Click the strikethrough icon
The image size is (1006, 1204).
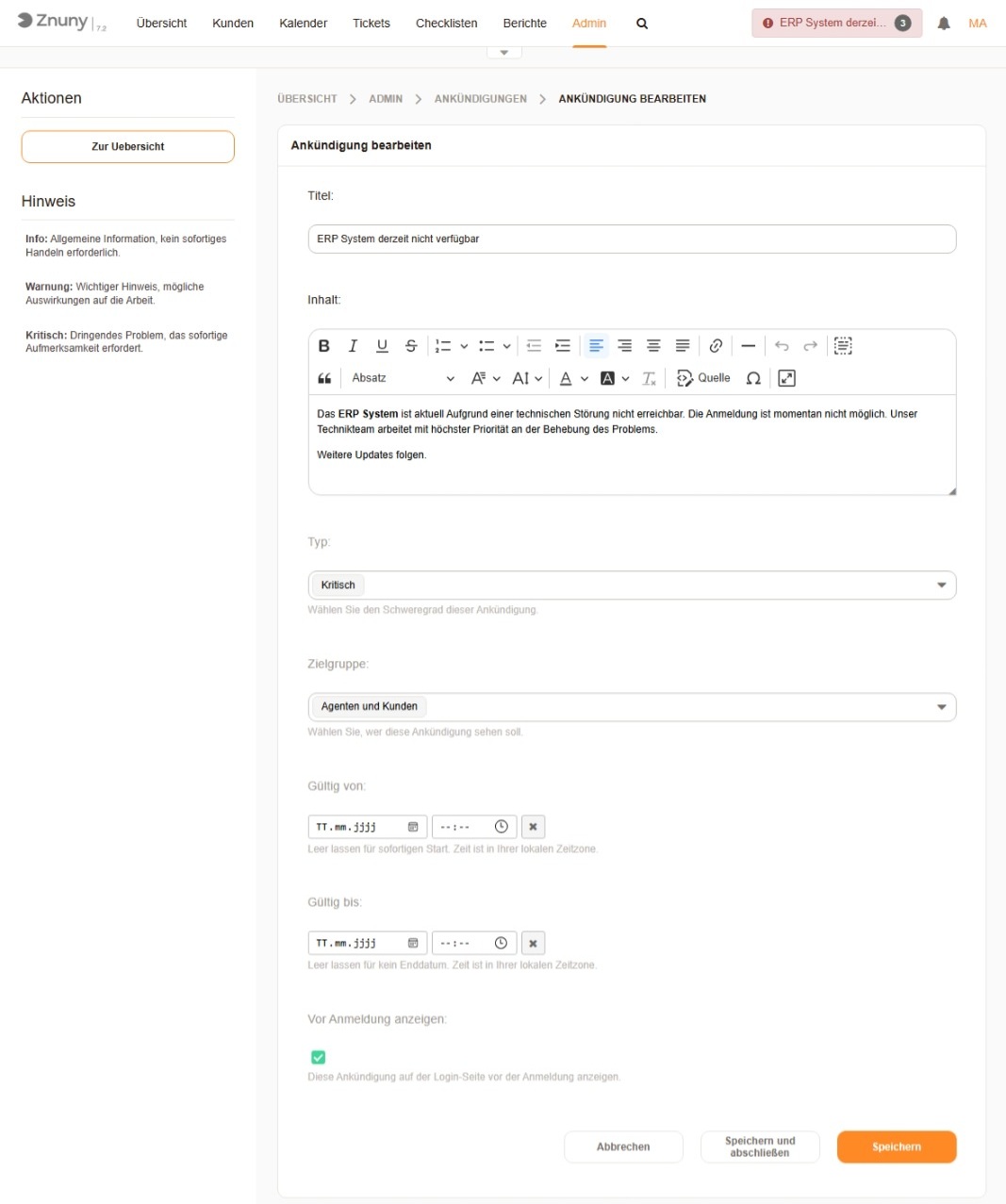click(x=411, y=346)
